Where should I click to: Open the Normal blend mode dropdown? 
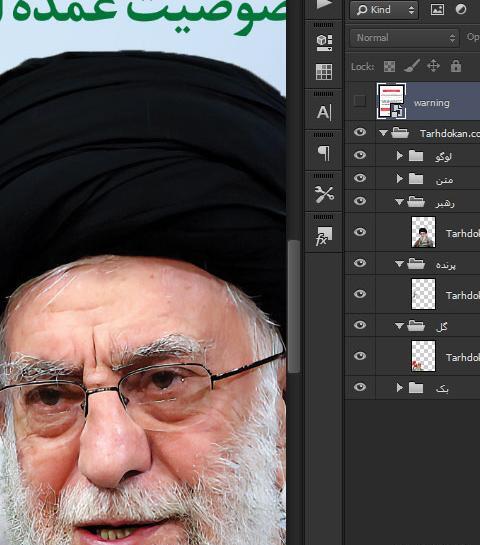[x=405, y=38]
